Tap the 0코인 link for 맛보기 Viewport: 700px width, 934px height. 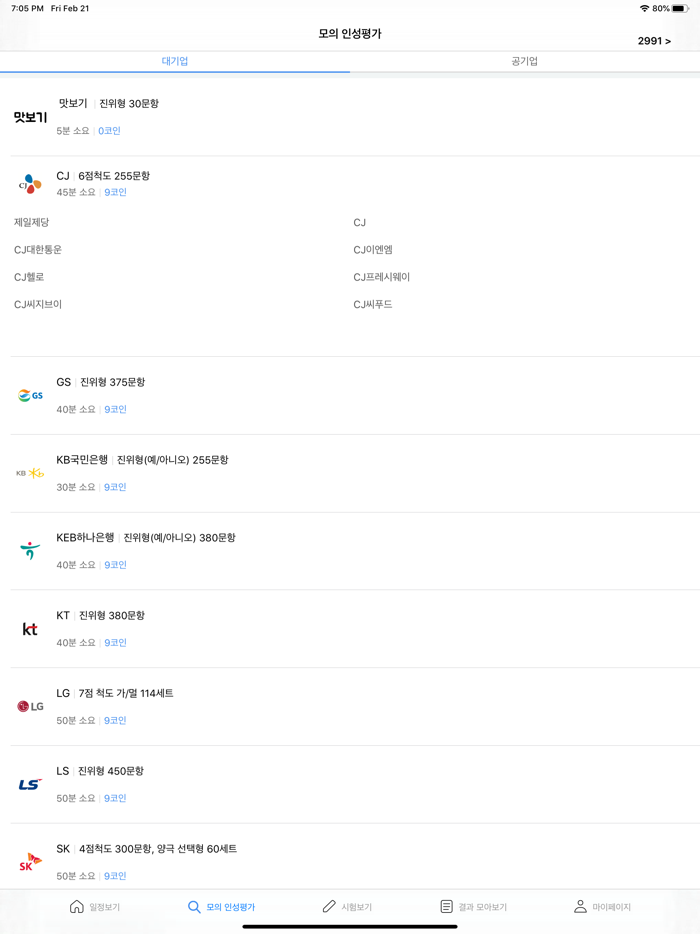110,130
